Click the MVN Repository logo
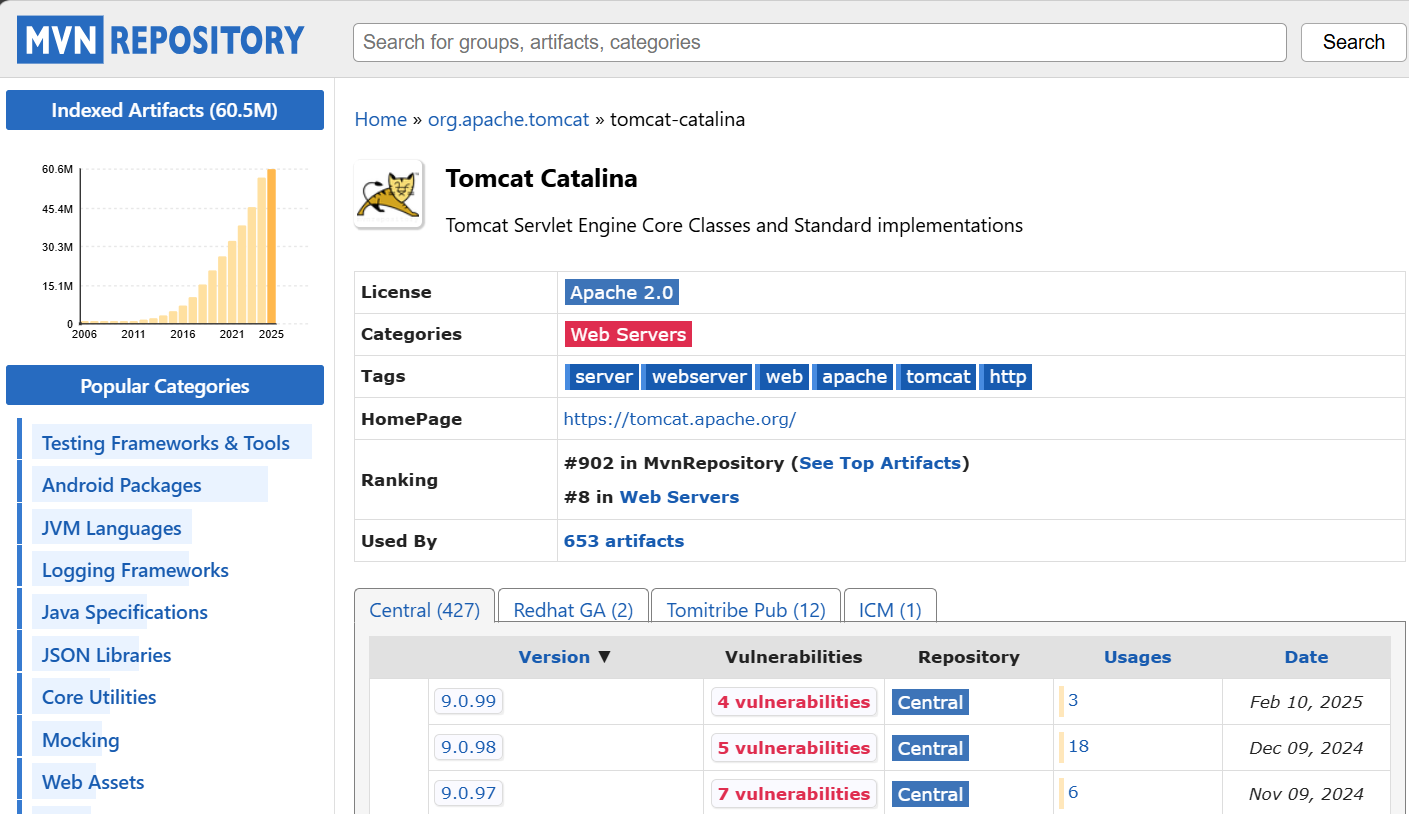Viewport: 1409px width, 814px height. click(161, 40)
